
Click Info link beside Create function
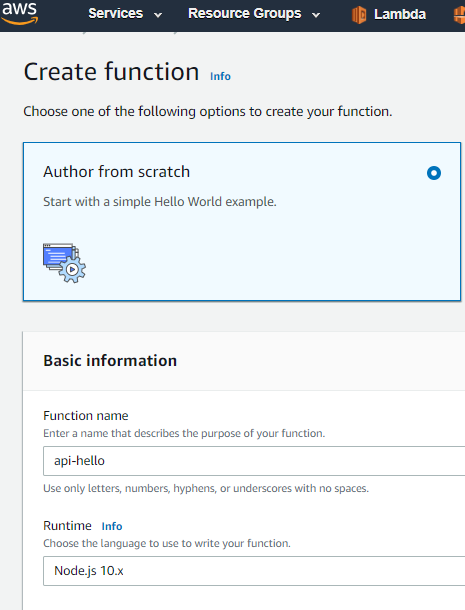point(220,76)
